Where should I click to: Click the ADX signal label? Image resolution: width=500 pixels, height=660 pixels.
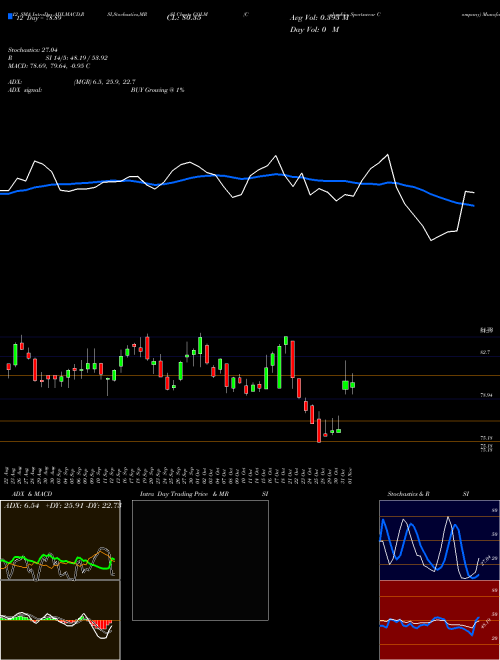point(24,90)
